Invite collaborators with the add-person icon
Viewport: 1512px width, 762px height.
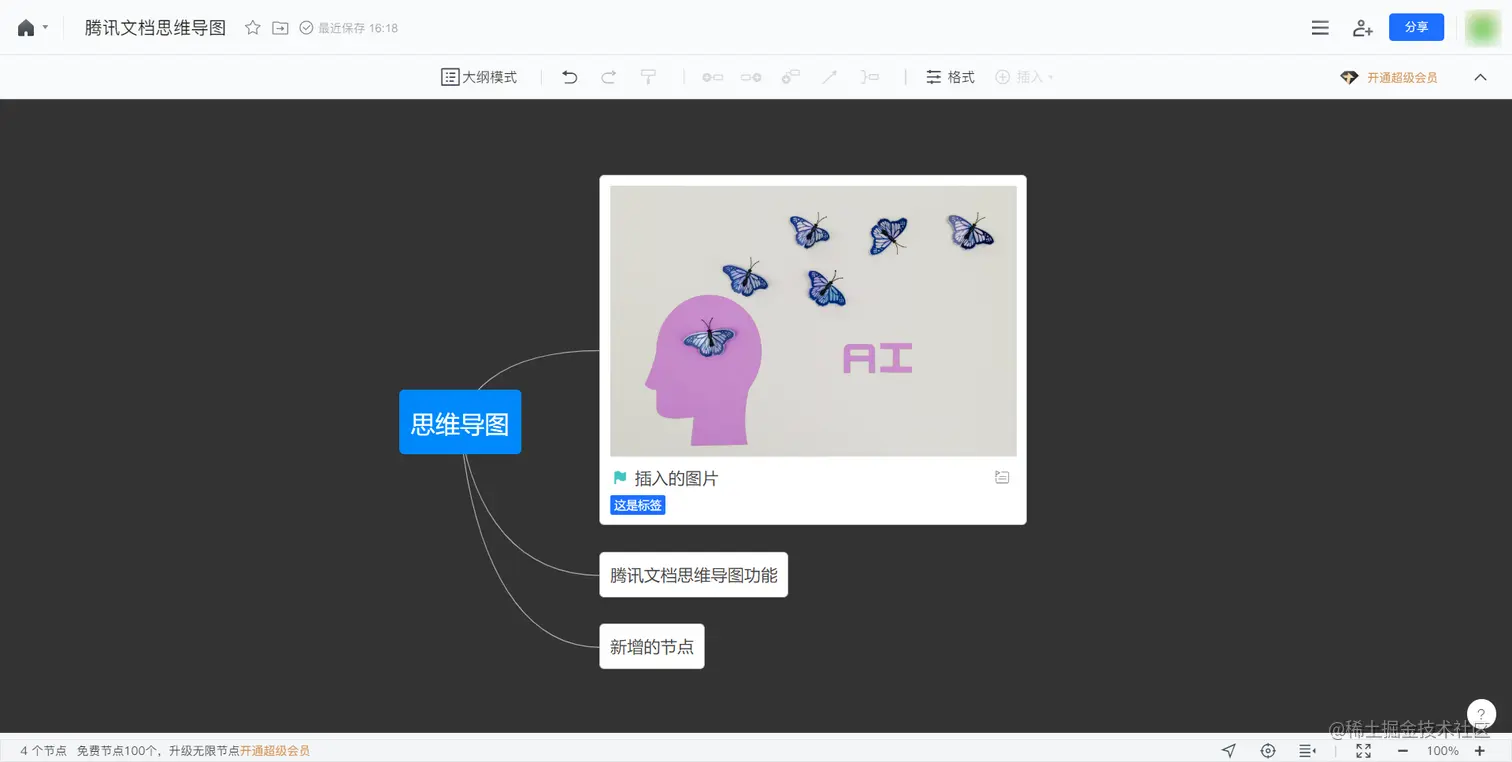(1362, 28)
